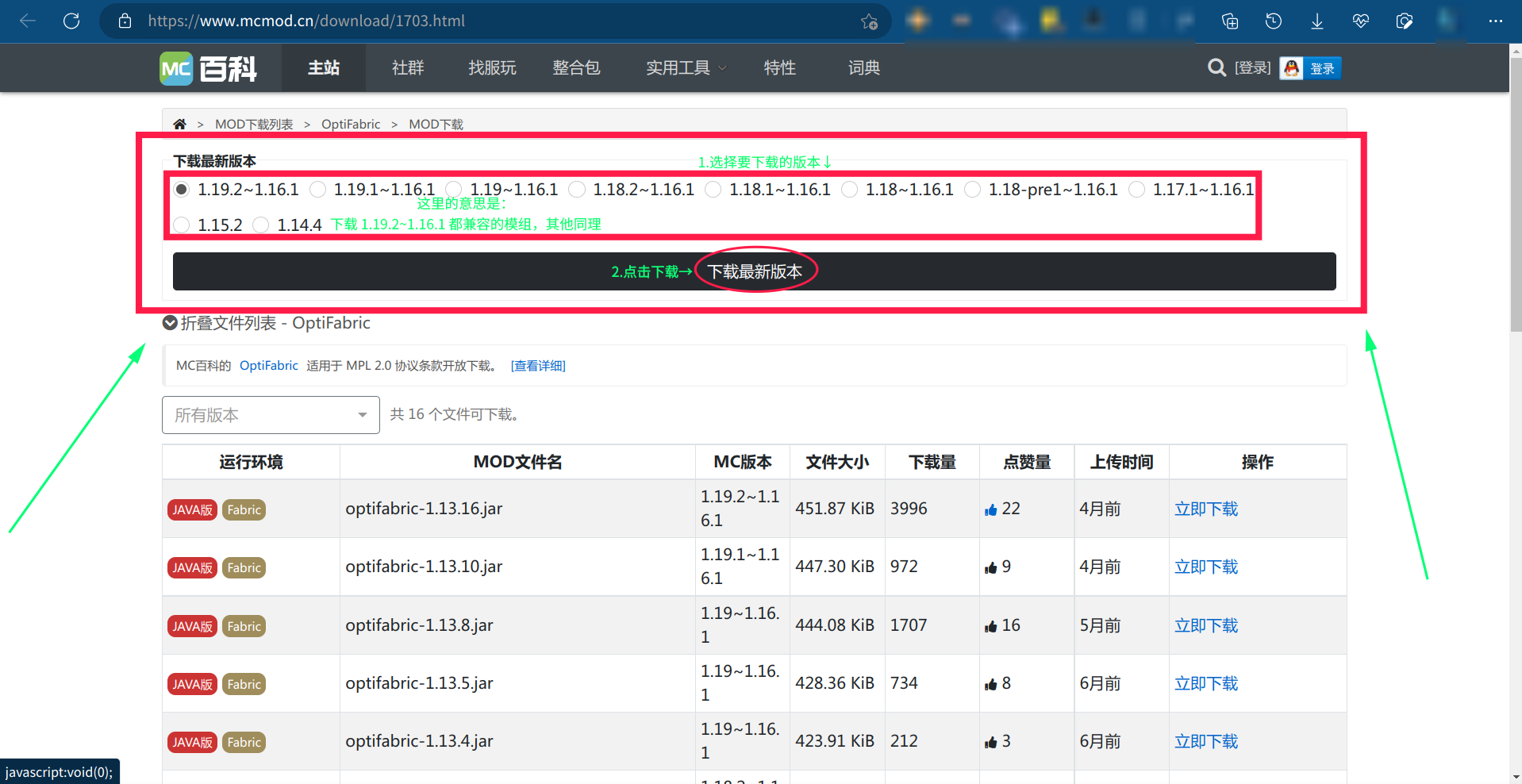Open the browser downloads icon
This screenshot has width=1522, height=784.
[1317, 21]
